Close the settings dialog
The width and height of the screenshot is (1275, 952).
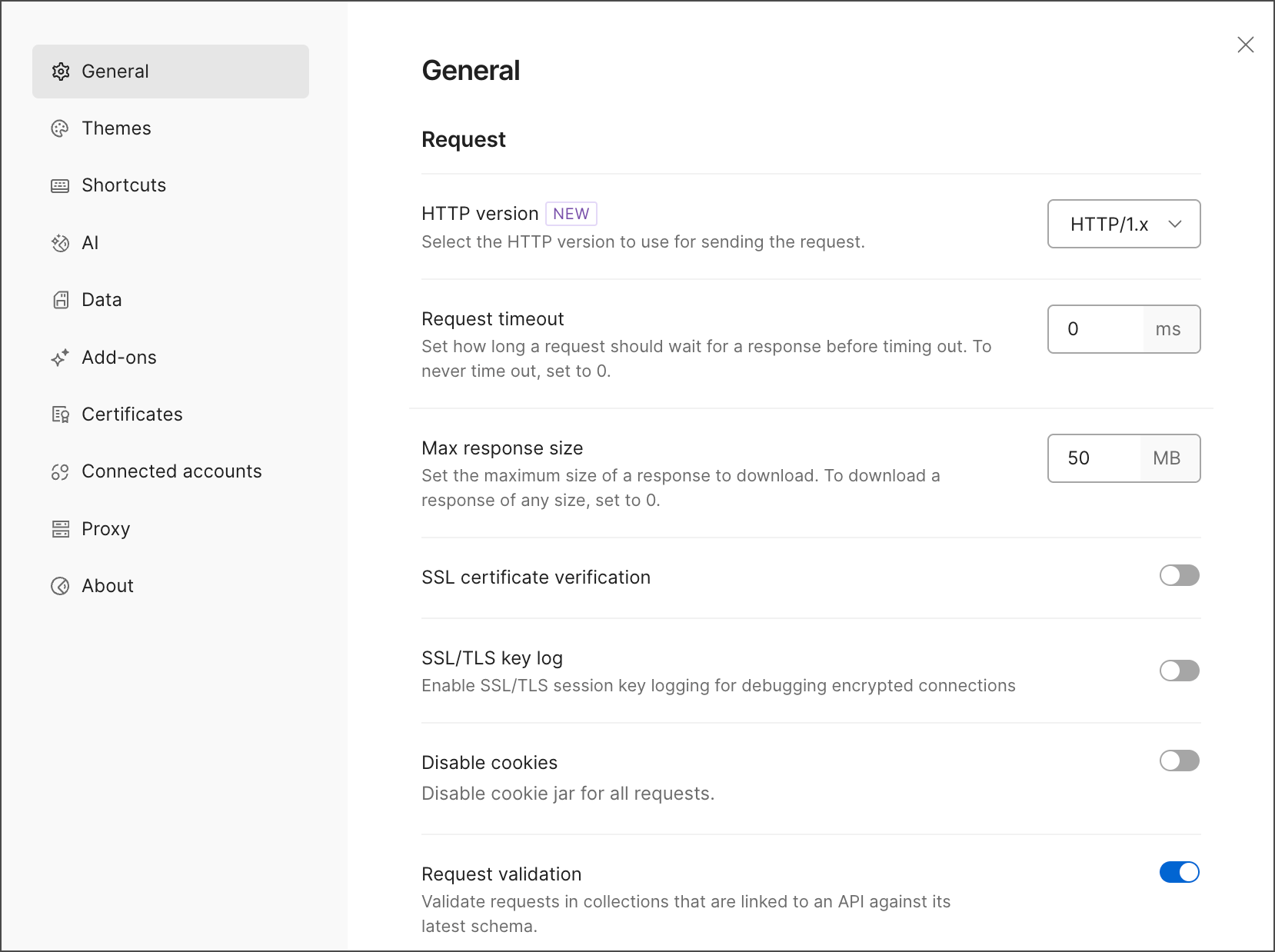tap(1246, 45)
